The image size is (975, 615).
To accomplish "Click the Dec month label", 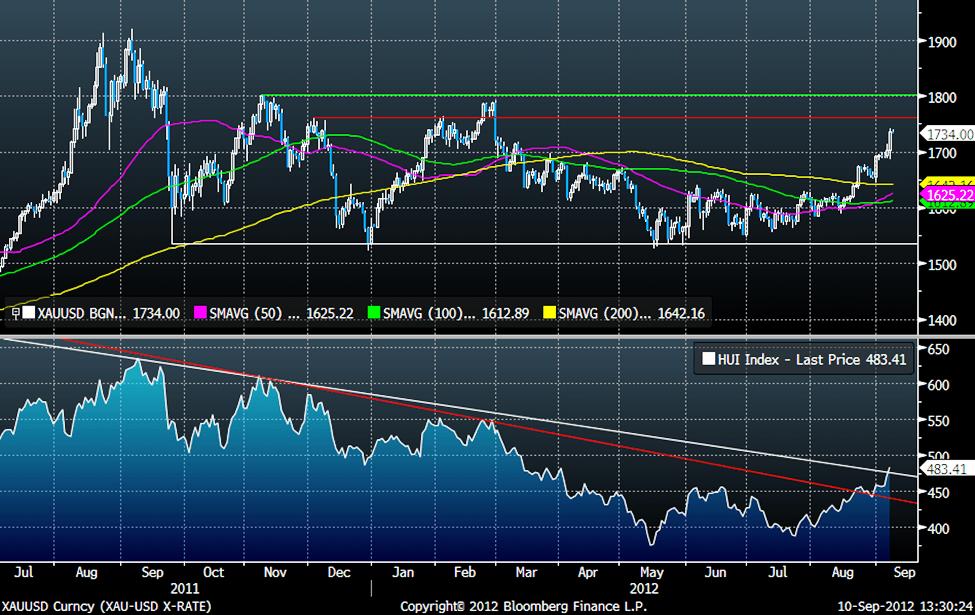I will point(339,572).
